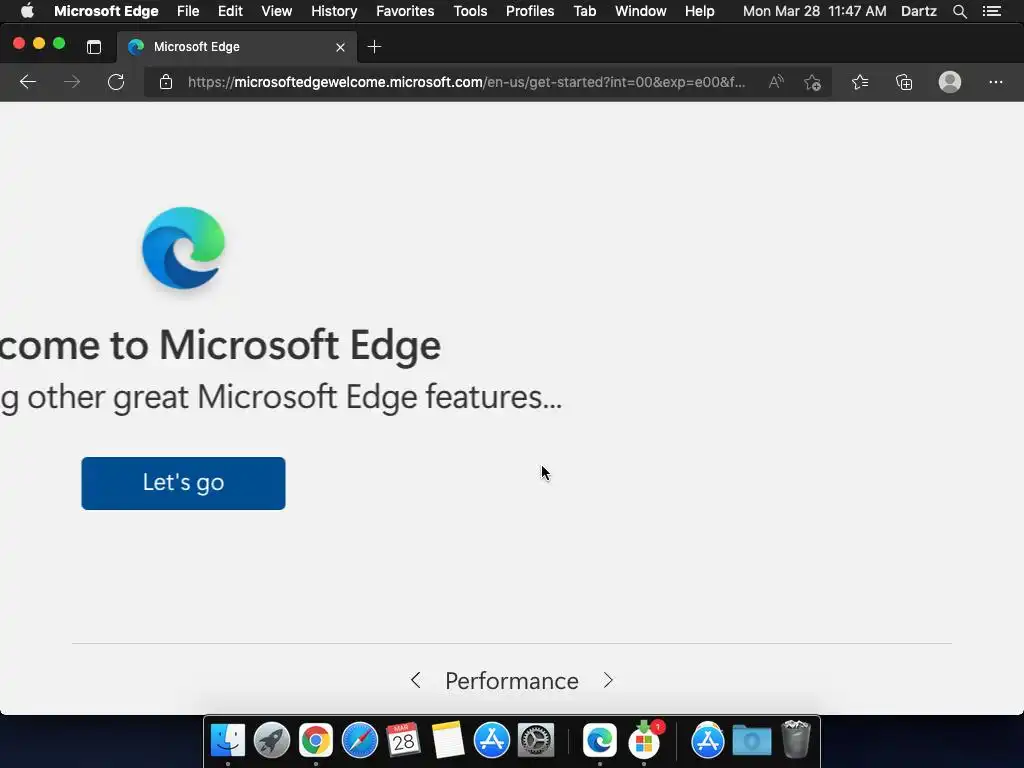Click the Microsoft Edge Dock icon
This screenshot has width=1024, height=768.
point(600,740)
